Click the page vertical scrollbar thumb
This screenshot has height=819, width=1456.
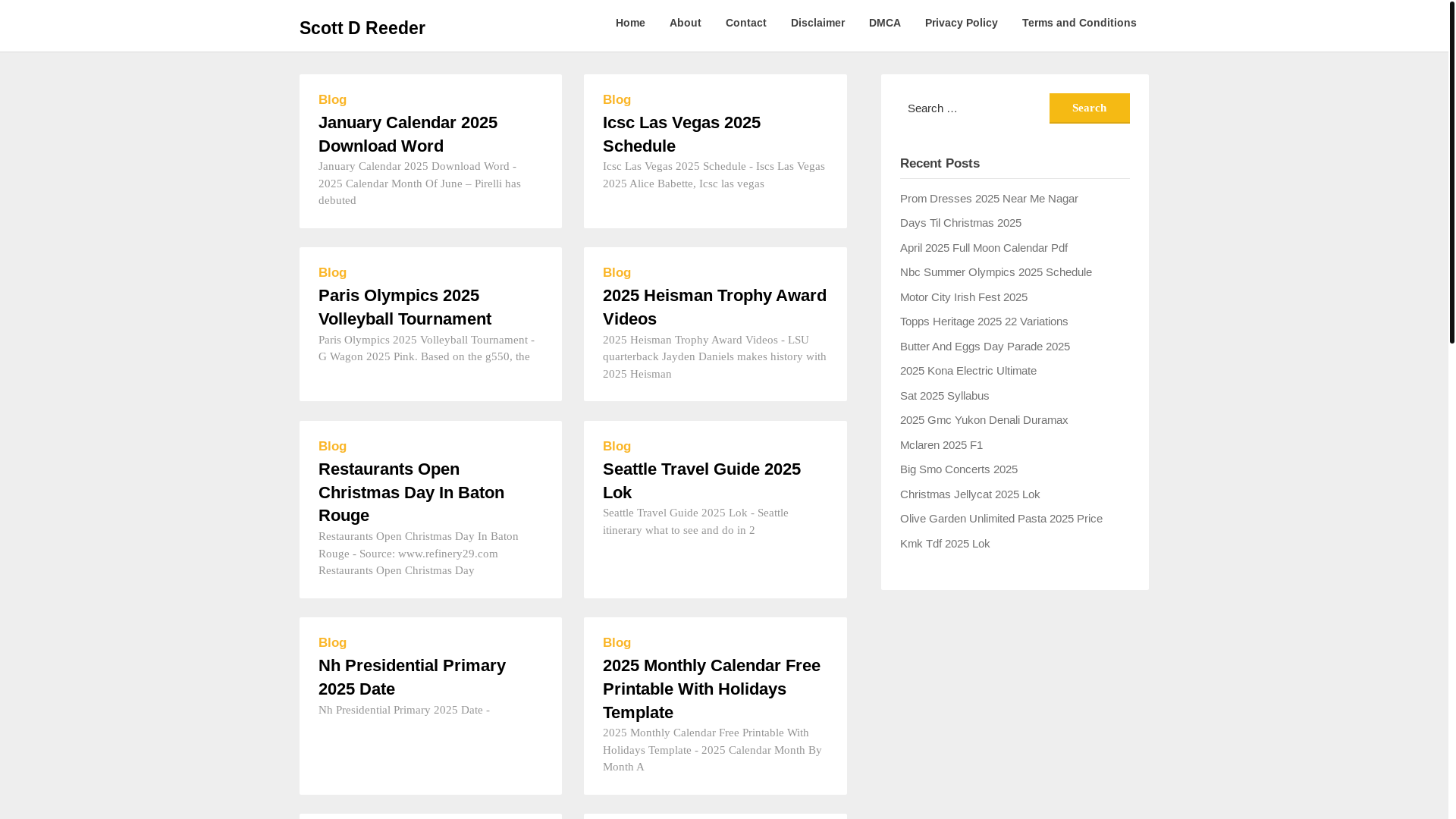1452,171
